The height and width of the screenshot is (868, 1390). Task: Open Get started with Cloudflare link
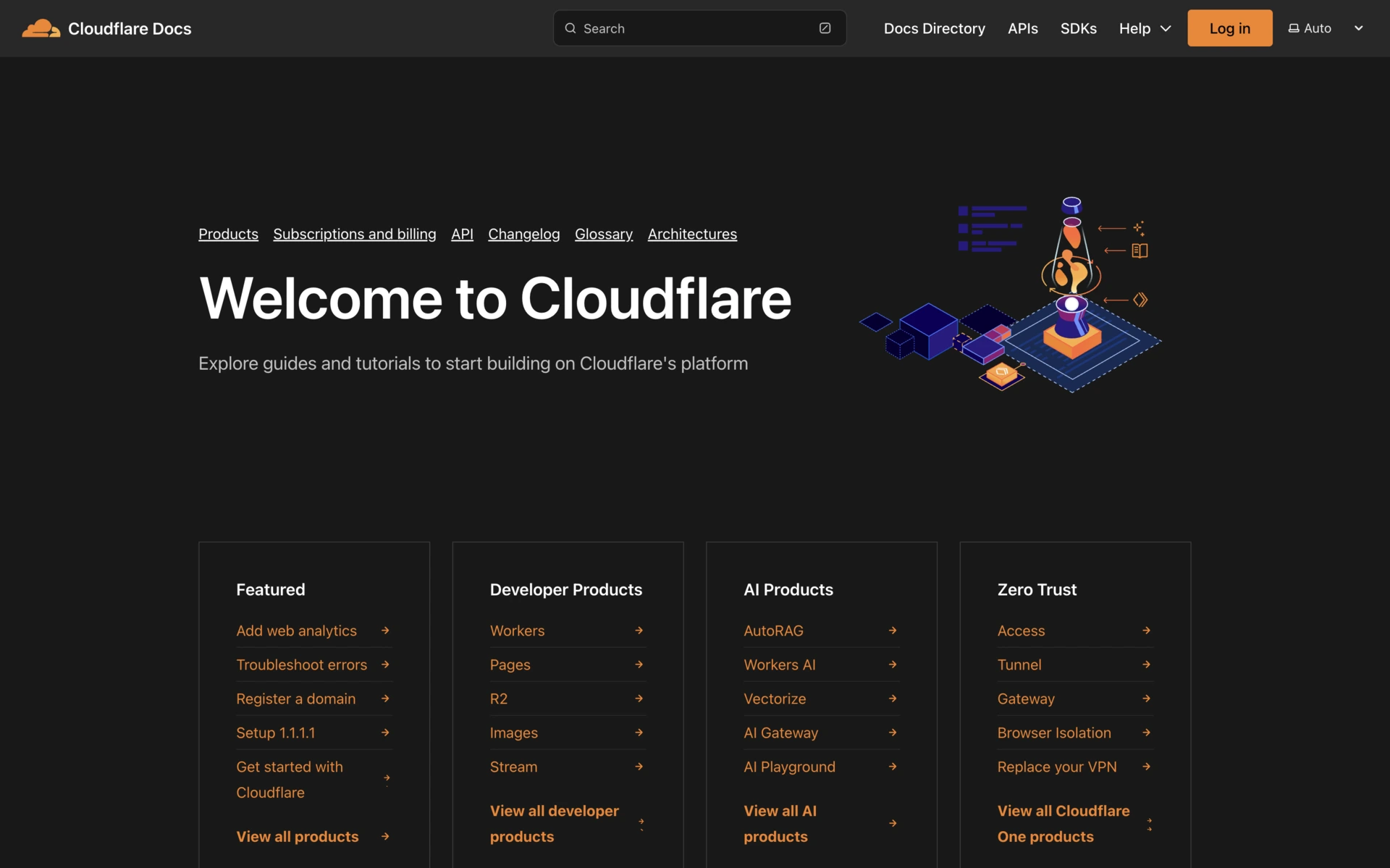290,780
